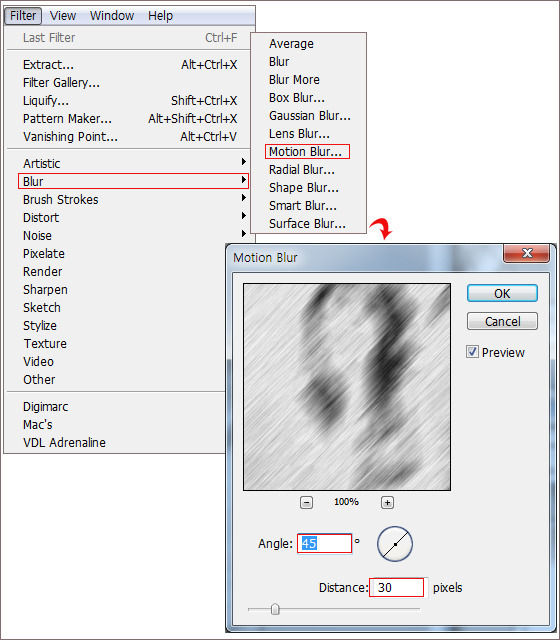Open the Video filter group
This screenshot has width=560, height=640.
[x=38, y=361]
